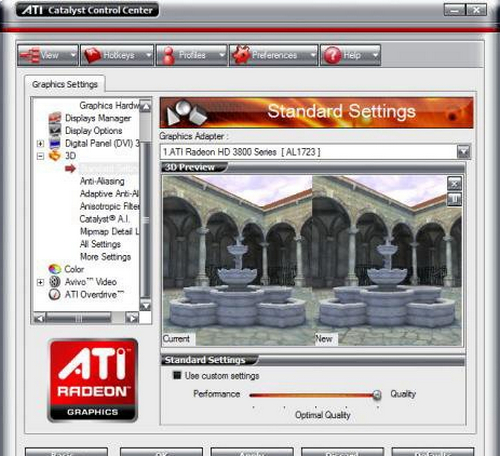The image size is (500, 456).
Task: Select the highlighted item beside the red arrow
Action: coord(109,168)
